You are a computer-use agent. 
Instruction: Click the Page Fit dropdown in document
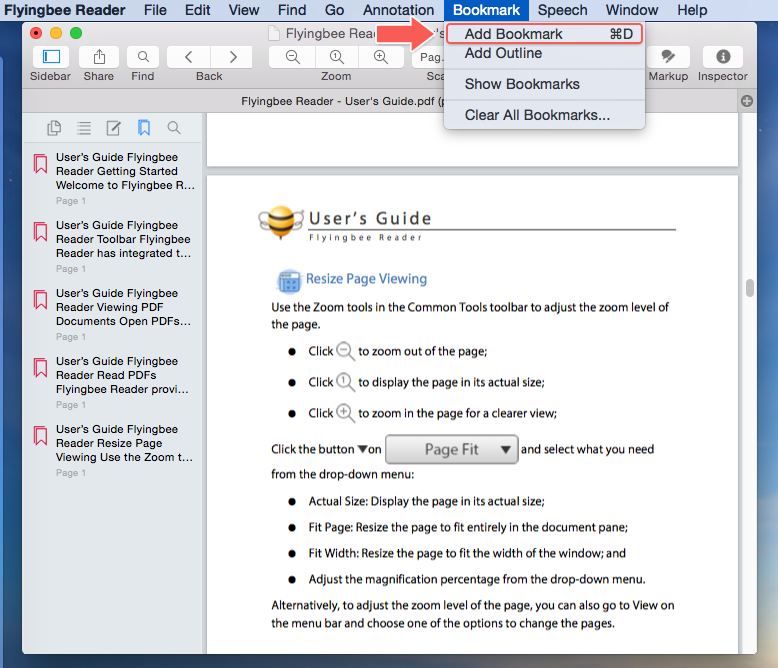coord(452,449)
